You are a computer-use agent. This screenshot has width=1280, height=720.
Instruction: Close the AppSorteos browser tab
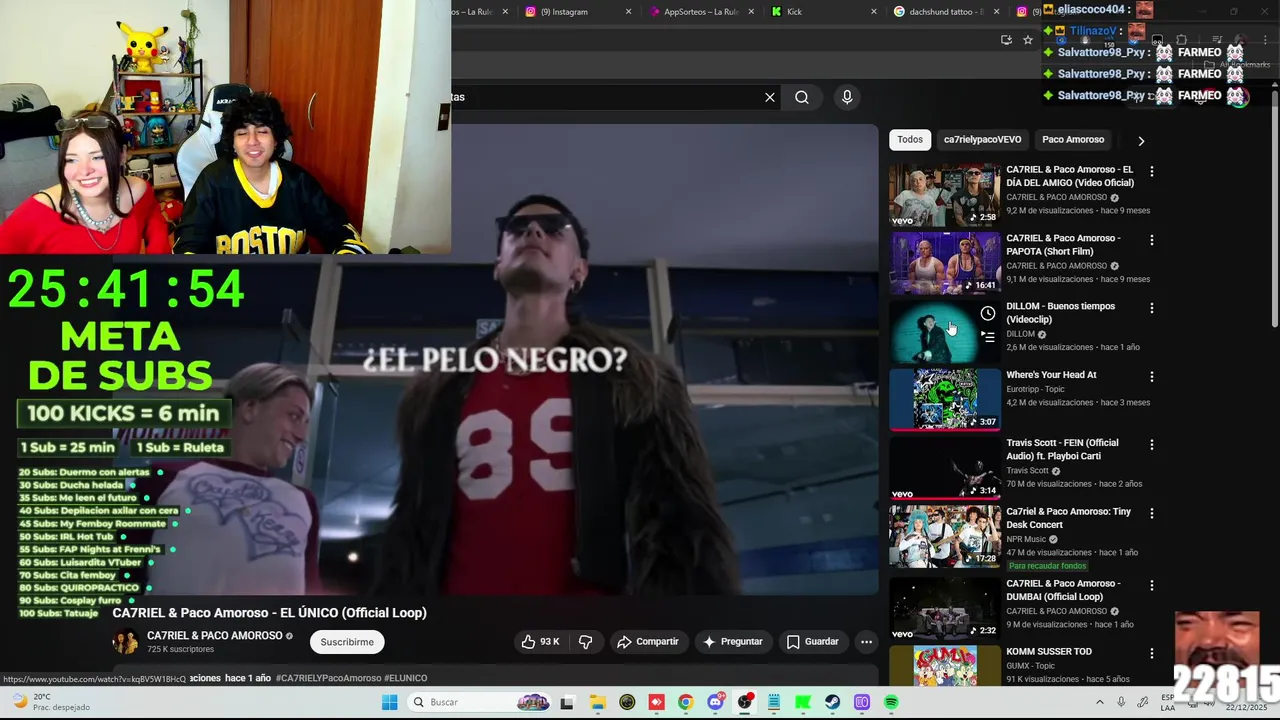751,12
